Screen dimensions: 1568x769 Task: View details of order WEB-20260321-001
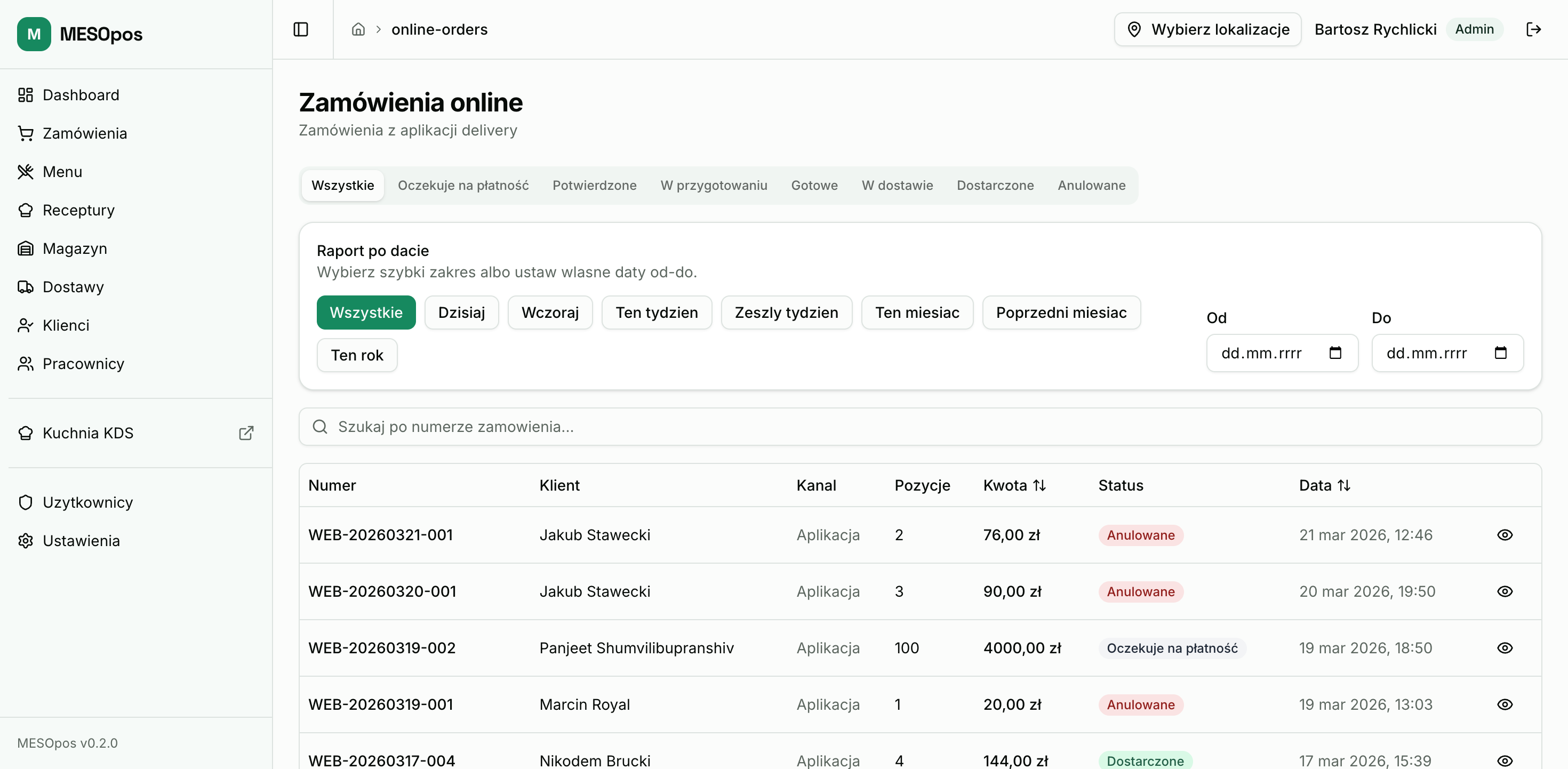[1505, 534]
